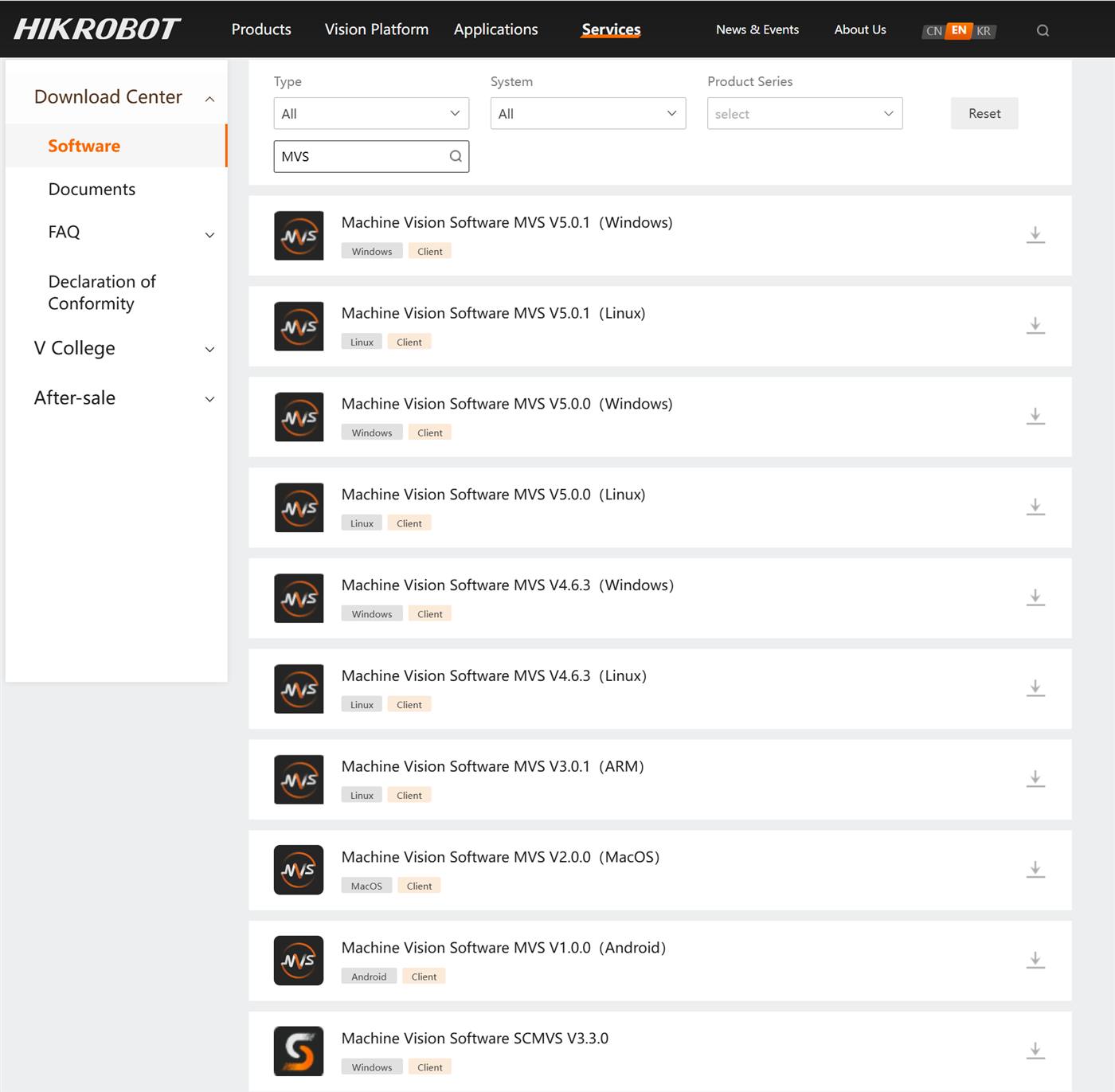This screenshot has width=1115, height=1092.
Task: Click Client tag on MVS V5.0.1 (Windows)
Action: (430, 251)
